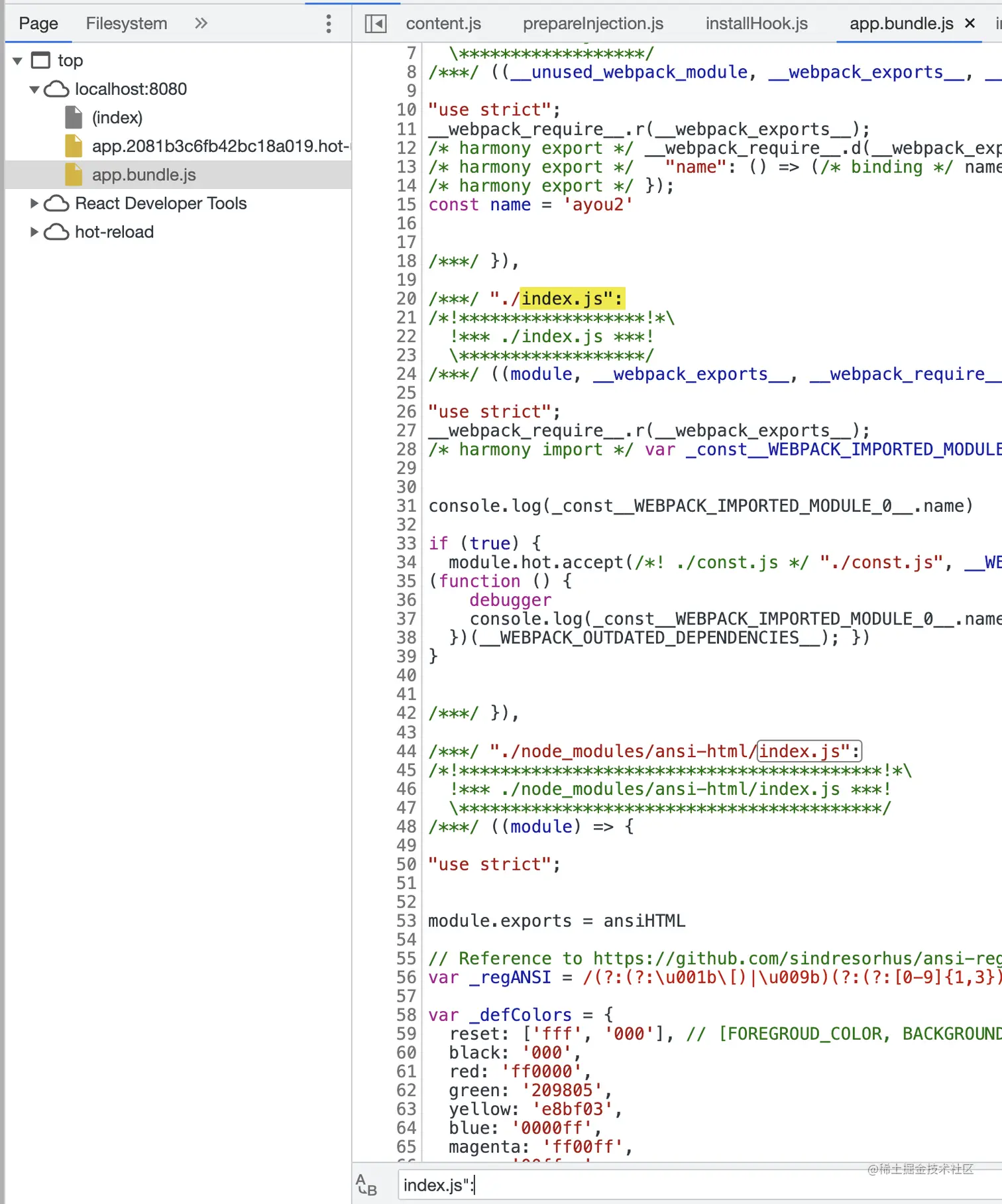Open the installHook.js editor tab
Screen dimensions: 1002x1204
point(757,24)
